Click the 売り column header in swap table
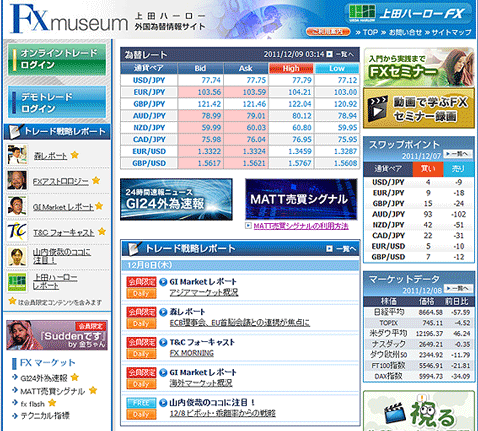Image resolution: width=478 pixels, height=431 pixels. tap(459, 169)
